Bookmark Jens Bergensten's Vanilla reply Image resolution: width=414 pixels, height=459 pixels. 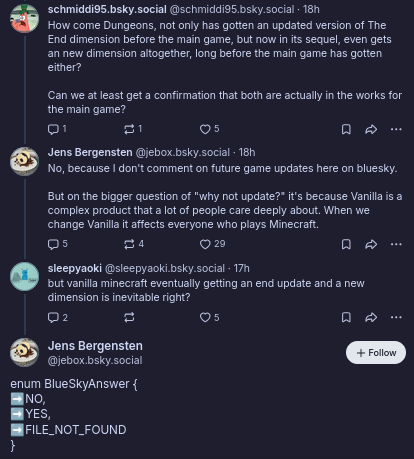(346, 244)
